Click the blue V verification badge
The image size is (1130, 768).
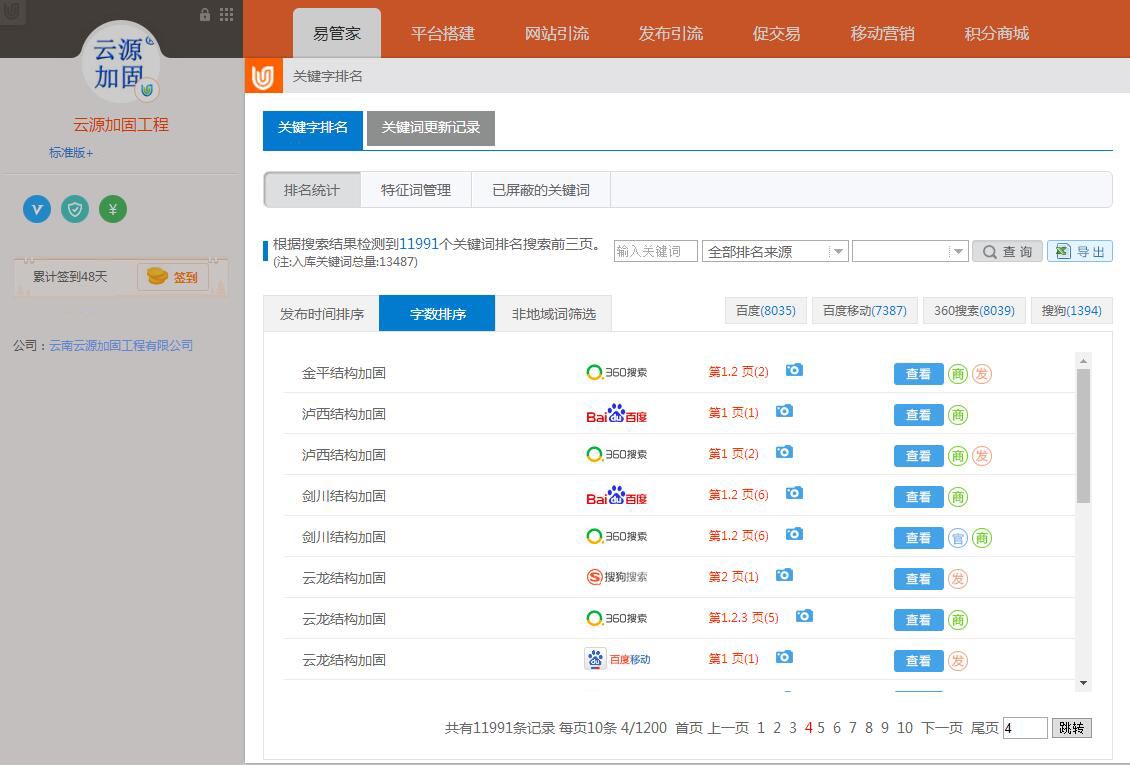tap(37, 210)
